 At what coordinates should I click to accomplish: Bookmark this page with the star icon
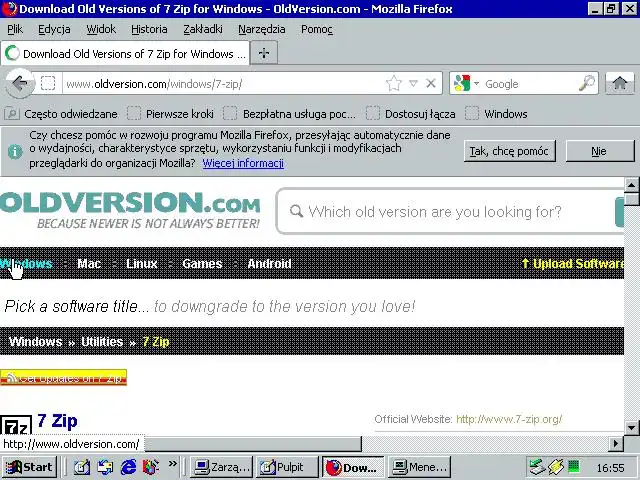tap(393, 84)
